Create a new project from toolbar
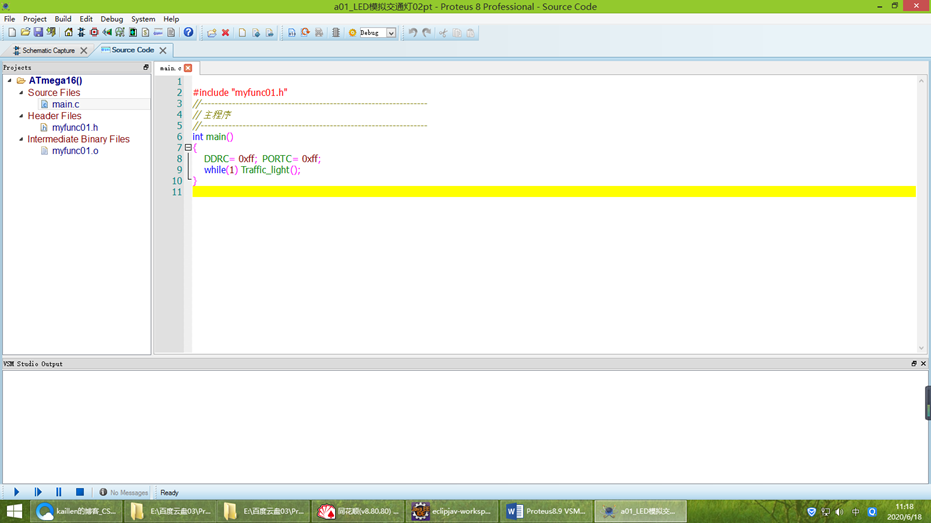 (x=12, y=33)
